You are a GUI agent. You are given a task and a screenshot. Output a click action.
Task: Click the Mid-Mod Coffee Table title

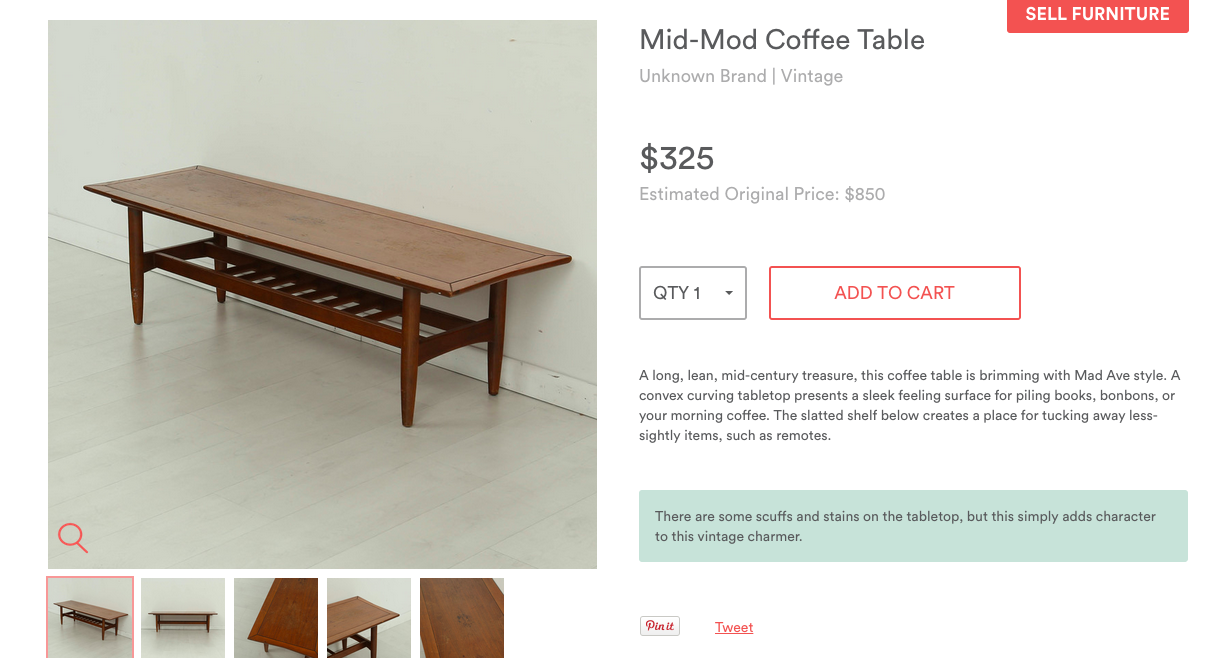782,40
